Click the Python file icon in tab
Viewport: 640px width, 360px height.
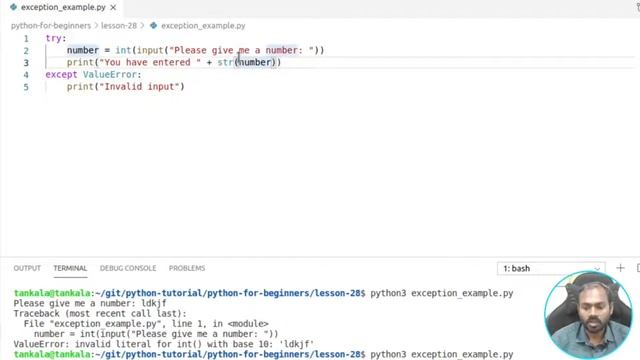pyautogui.click(x=13, y=7)
